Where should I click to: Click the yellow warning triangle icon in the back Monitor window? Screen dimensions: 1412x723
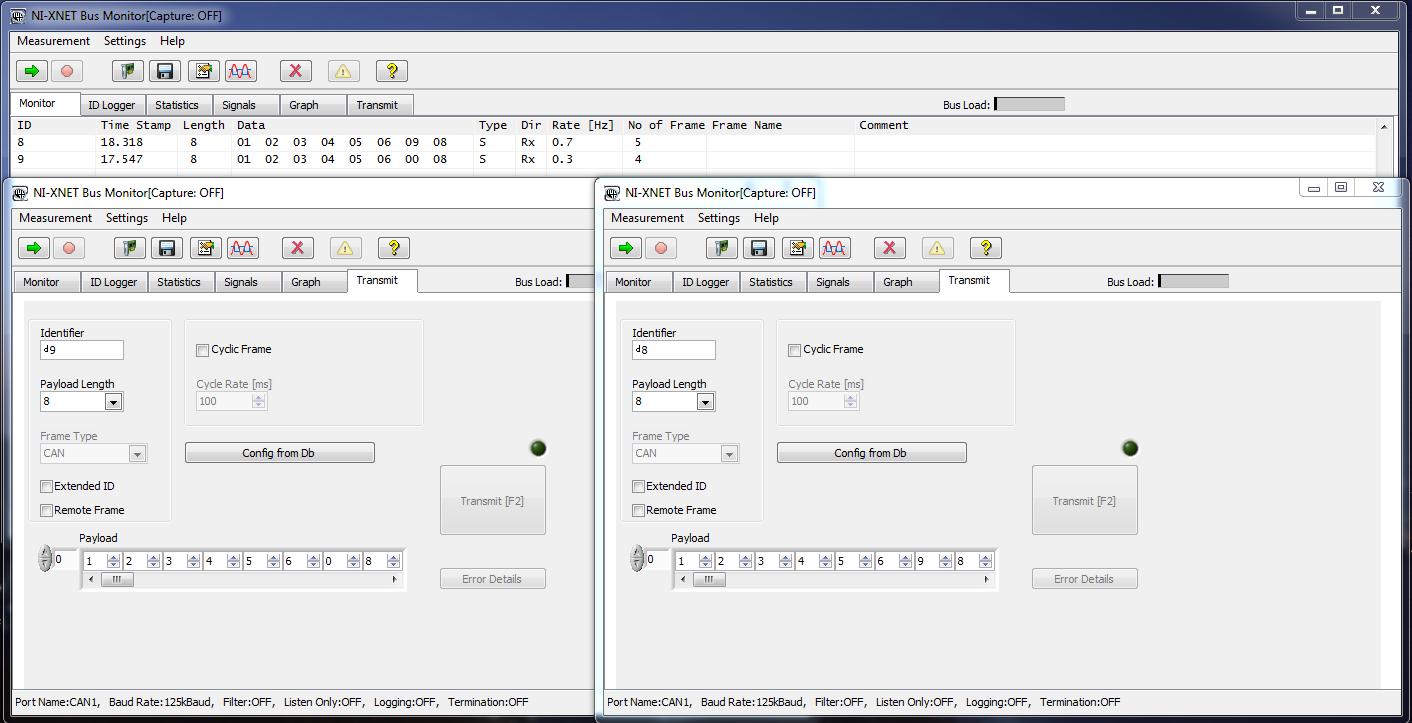(343, 71)
